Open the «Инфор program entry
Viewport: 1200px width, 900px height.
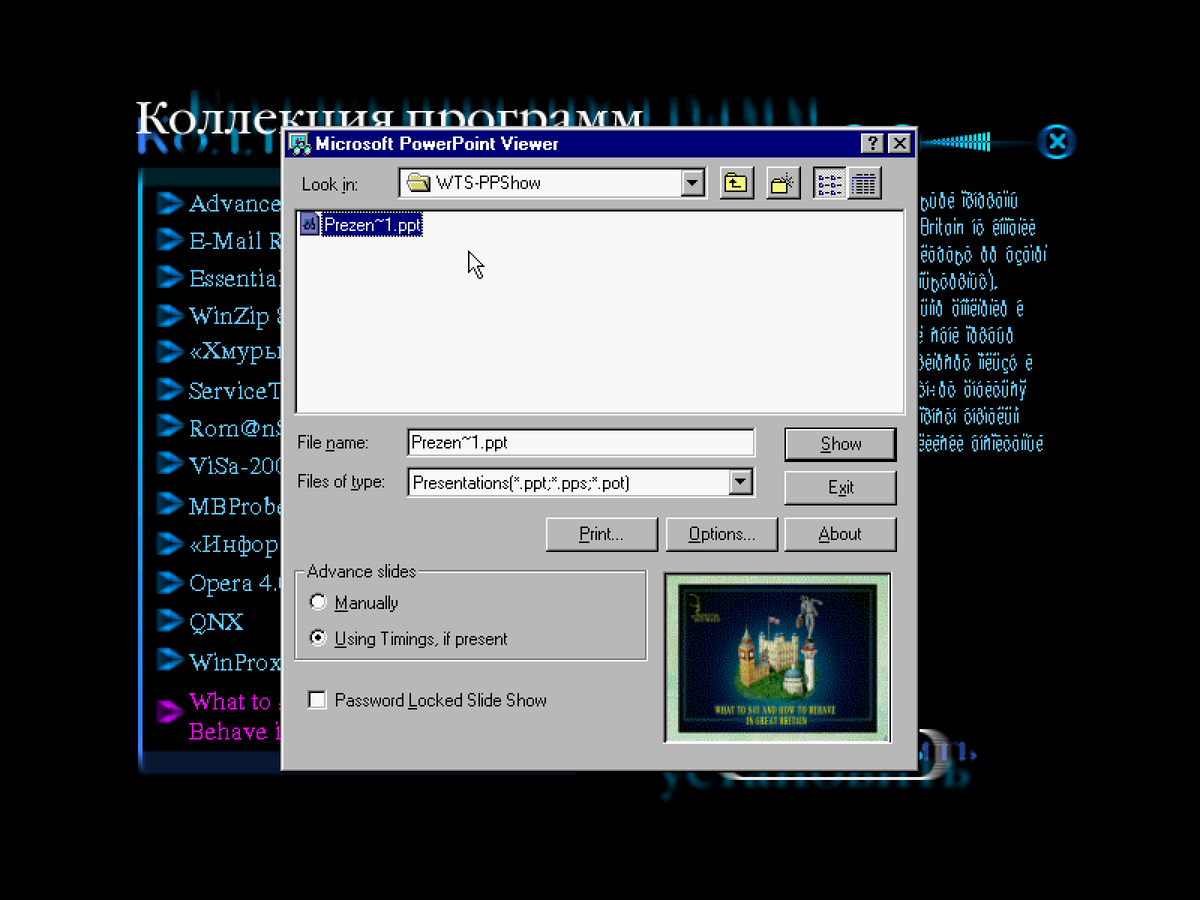click(x=235, y=545)
